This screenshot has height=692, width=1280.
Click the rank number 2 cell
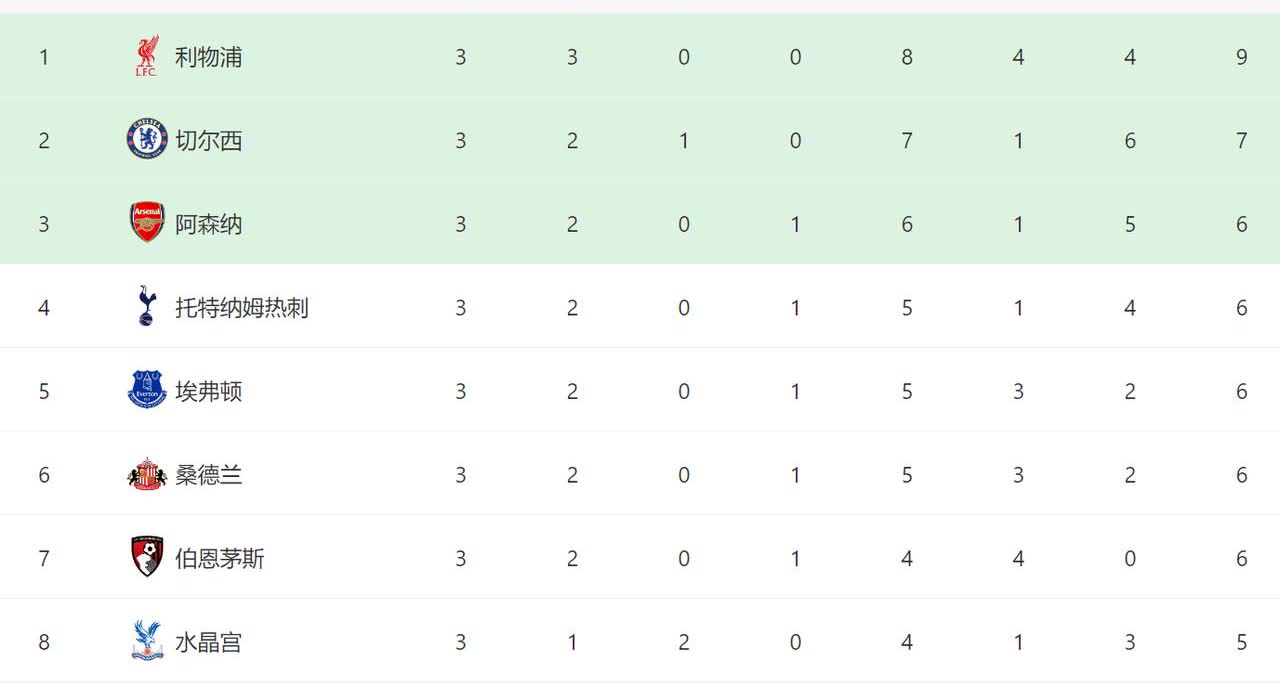click(x=44, y=140)
